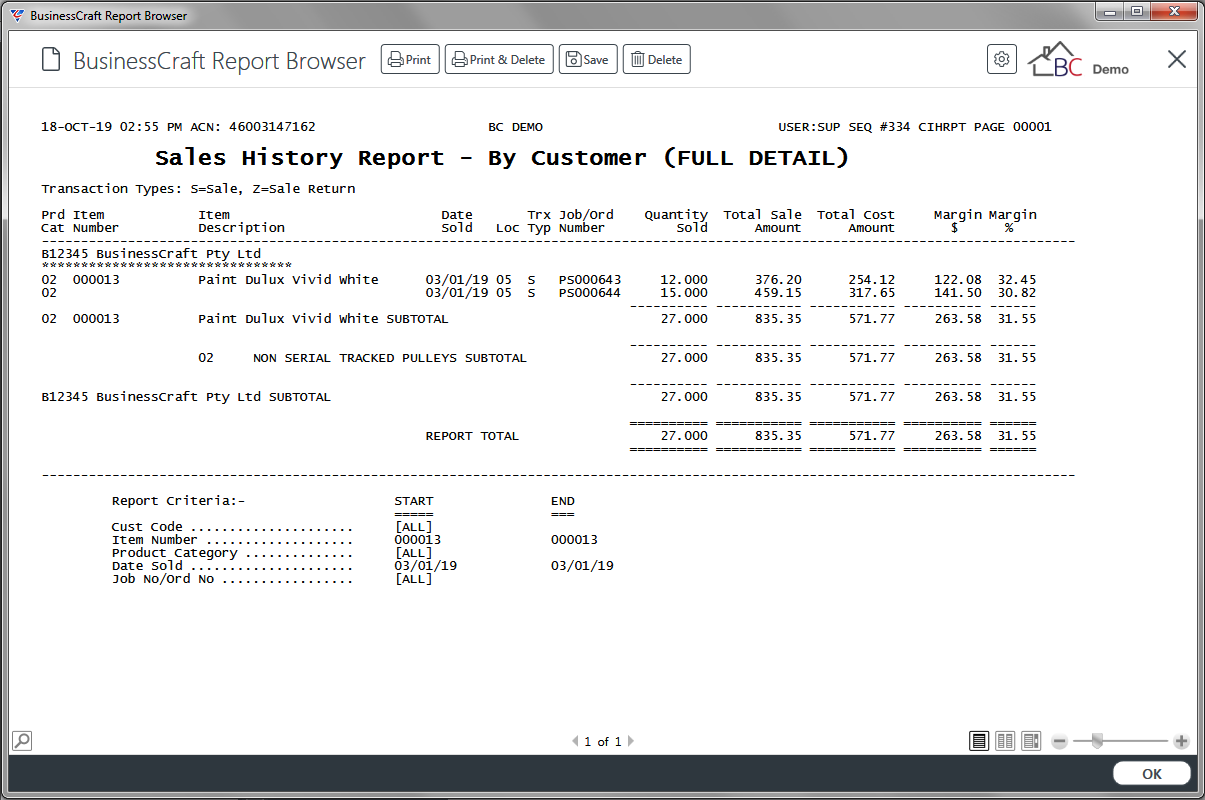Click 'Cust Code' criteria label
This screenshot has height=800, width=1205.
(x=147, y=528)
